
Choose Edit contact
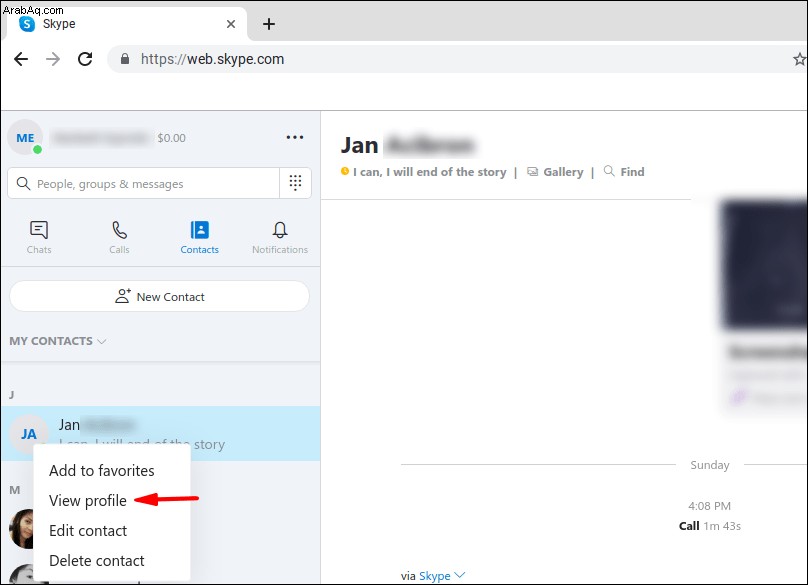pyautogui.click(x=88, y=531)
